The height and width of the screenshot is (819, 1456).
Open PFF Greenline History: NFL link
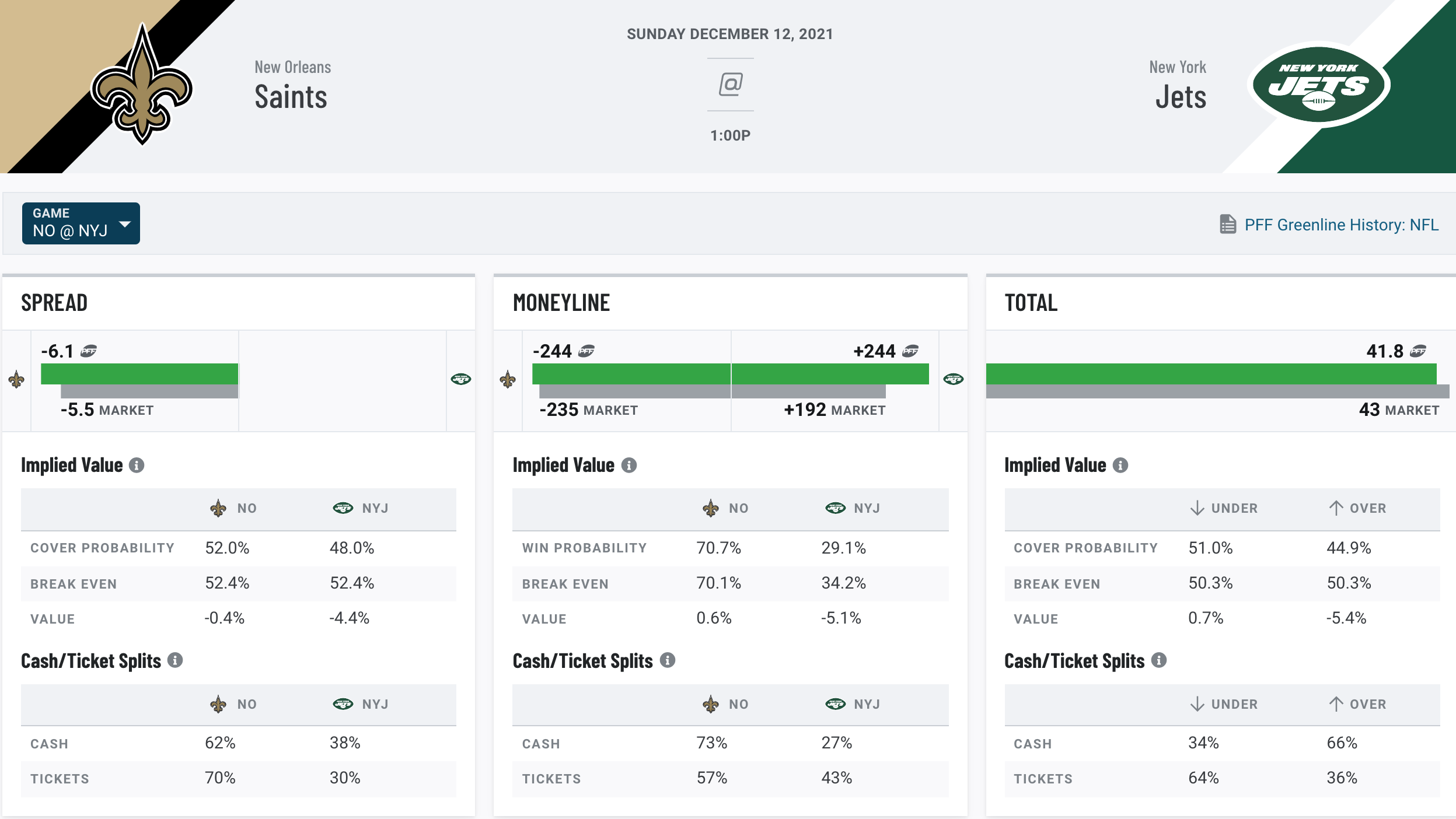tap(1341, 225)
